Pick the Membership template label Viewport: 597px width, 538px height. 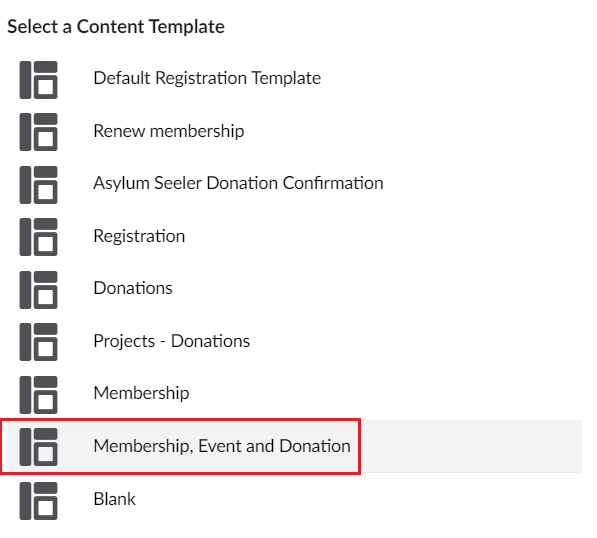coord(141,393)
